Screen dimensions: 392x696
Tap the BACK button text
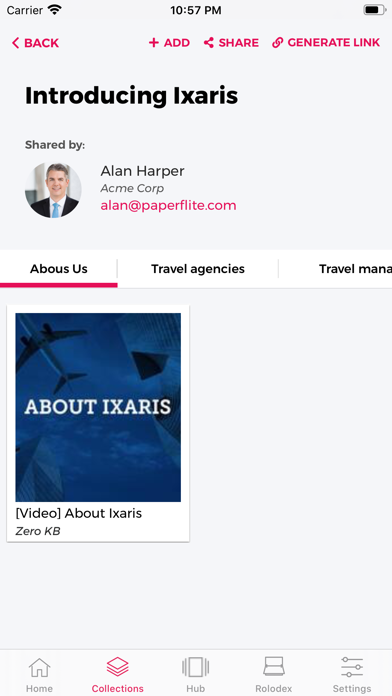click(x=41, y=43)
